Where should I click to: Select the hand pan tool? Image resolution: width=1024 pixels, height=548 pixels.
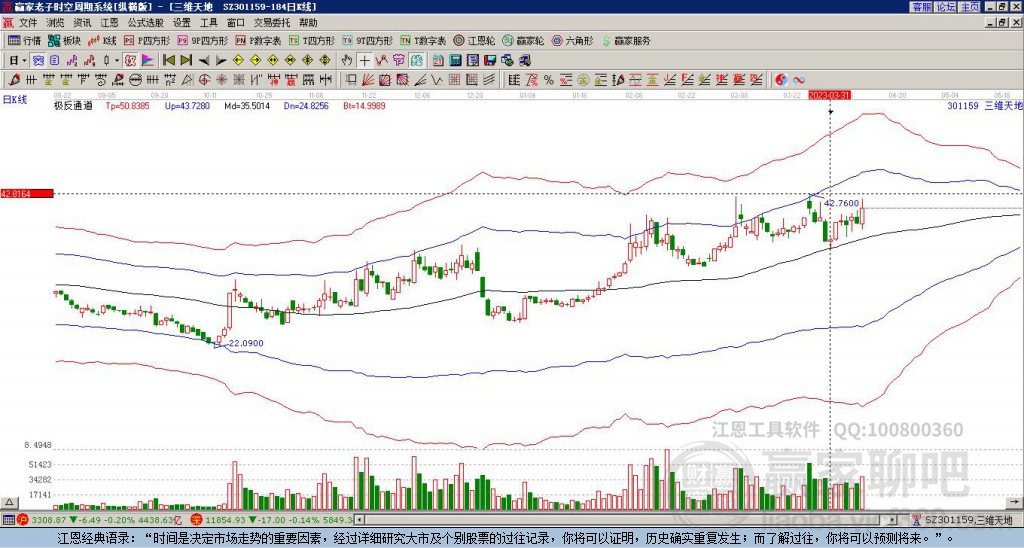pos(347,61)
